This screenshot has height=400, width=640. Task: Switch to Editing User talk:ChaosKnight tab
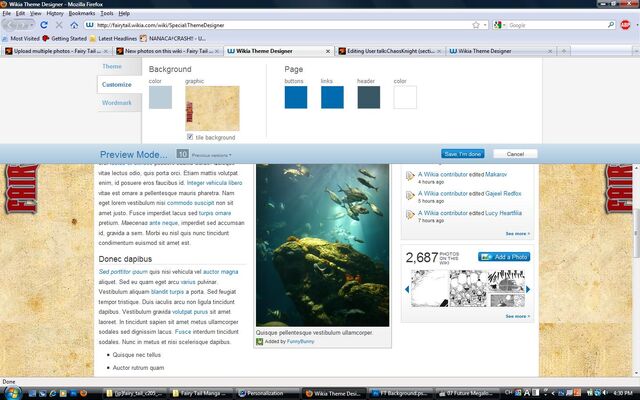[390, 51]
